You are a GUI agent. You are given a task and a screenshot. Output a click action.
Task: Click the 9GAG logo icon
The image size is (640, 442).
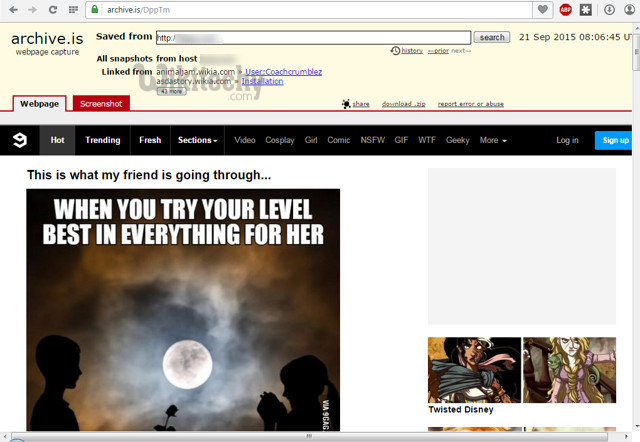20,140
